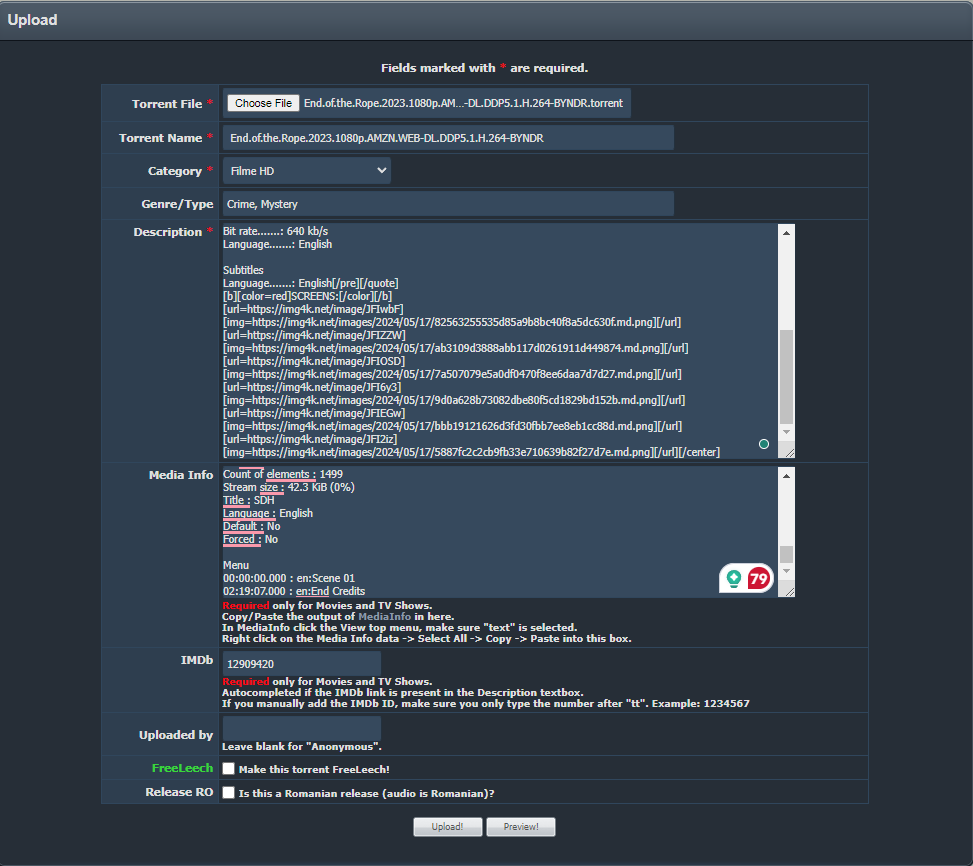
Task: Click the Media Info scrollbar down arrow
Action: tap(786, 571)
